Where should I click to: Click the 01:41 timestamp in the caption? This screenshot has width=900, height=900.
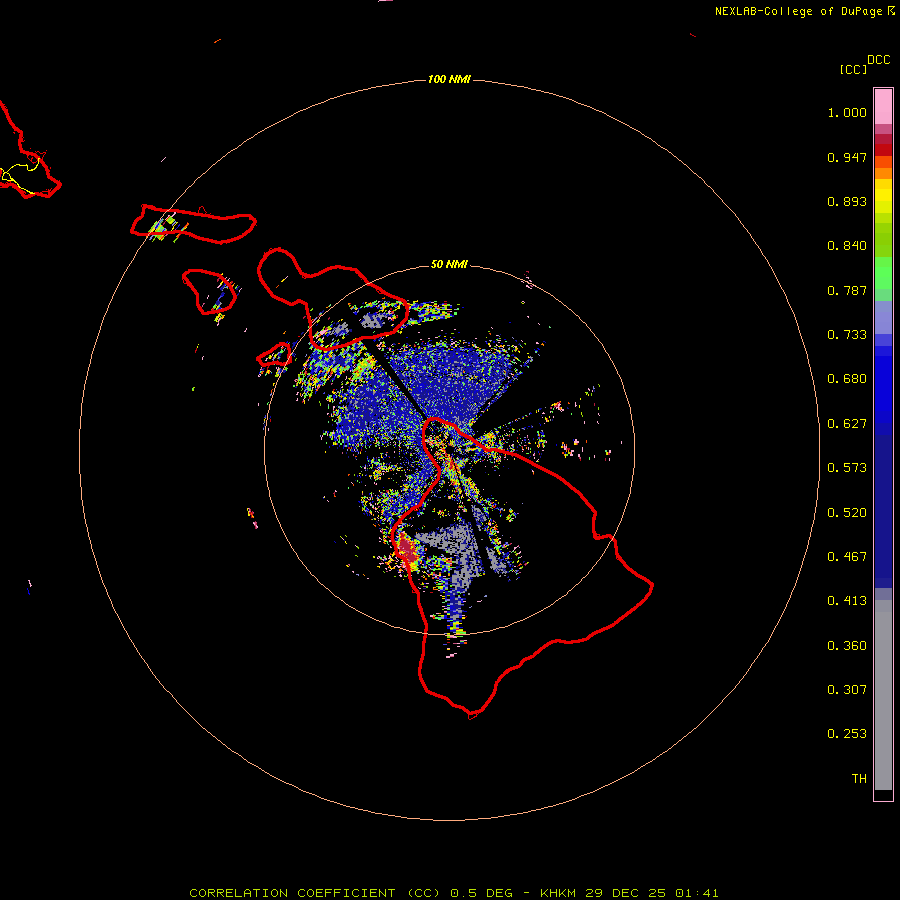[x=696, y=893]
